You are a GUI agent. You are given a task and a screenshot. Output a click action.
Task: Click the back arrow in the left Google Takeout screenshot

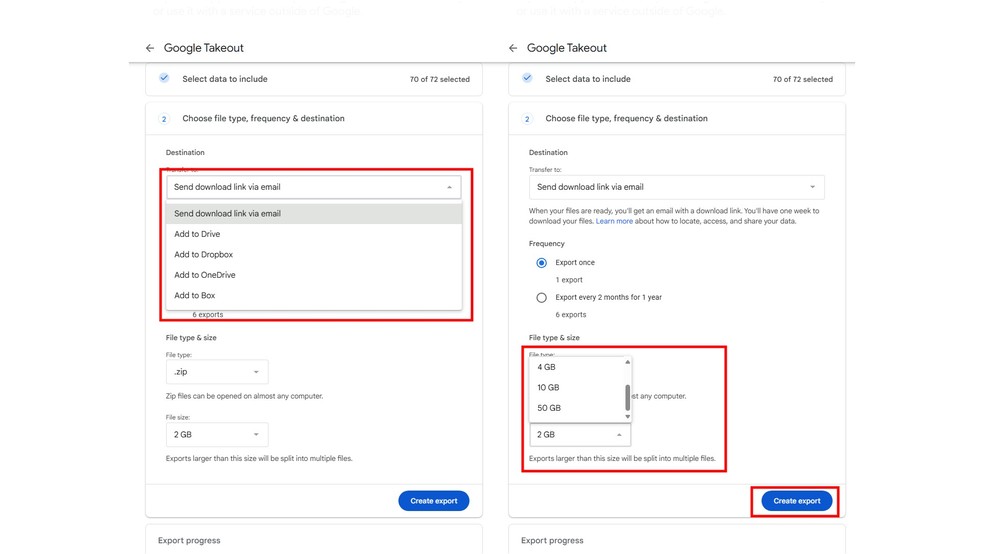pos(150,48)
